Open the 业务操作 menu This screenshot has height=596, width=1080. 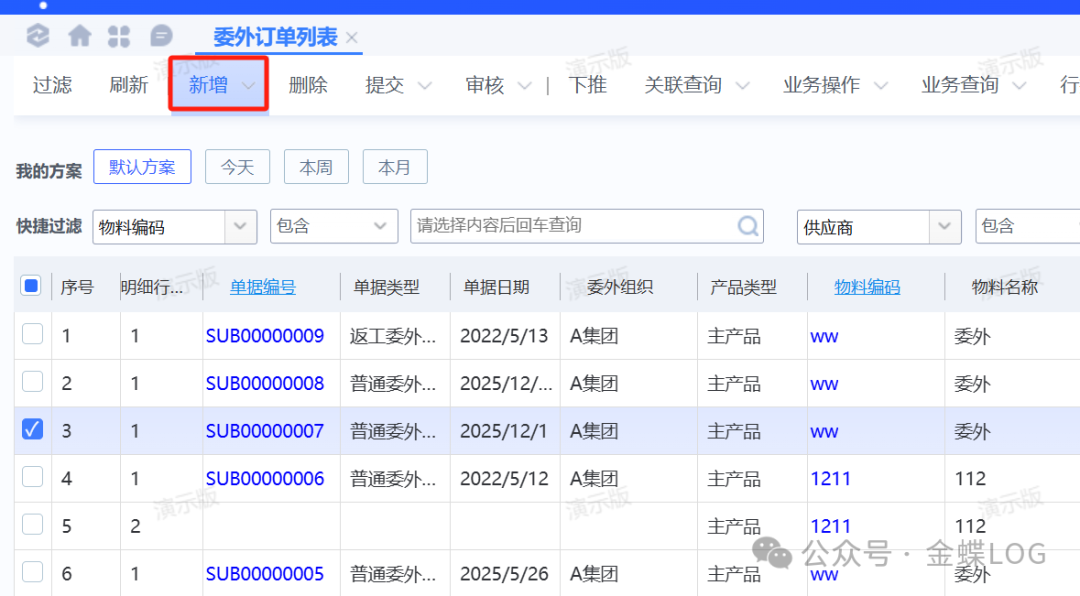pyautogui.click(x=834, y=86)
